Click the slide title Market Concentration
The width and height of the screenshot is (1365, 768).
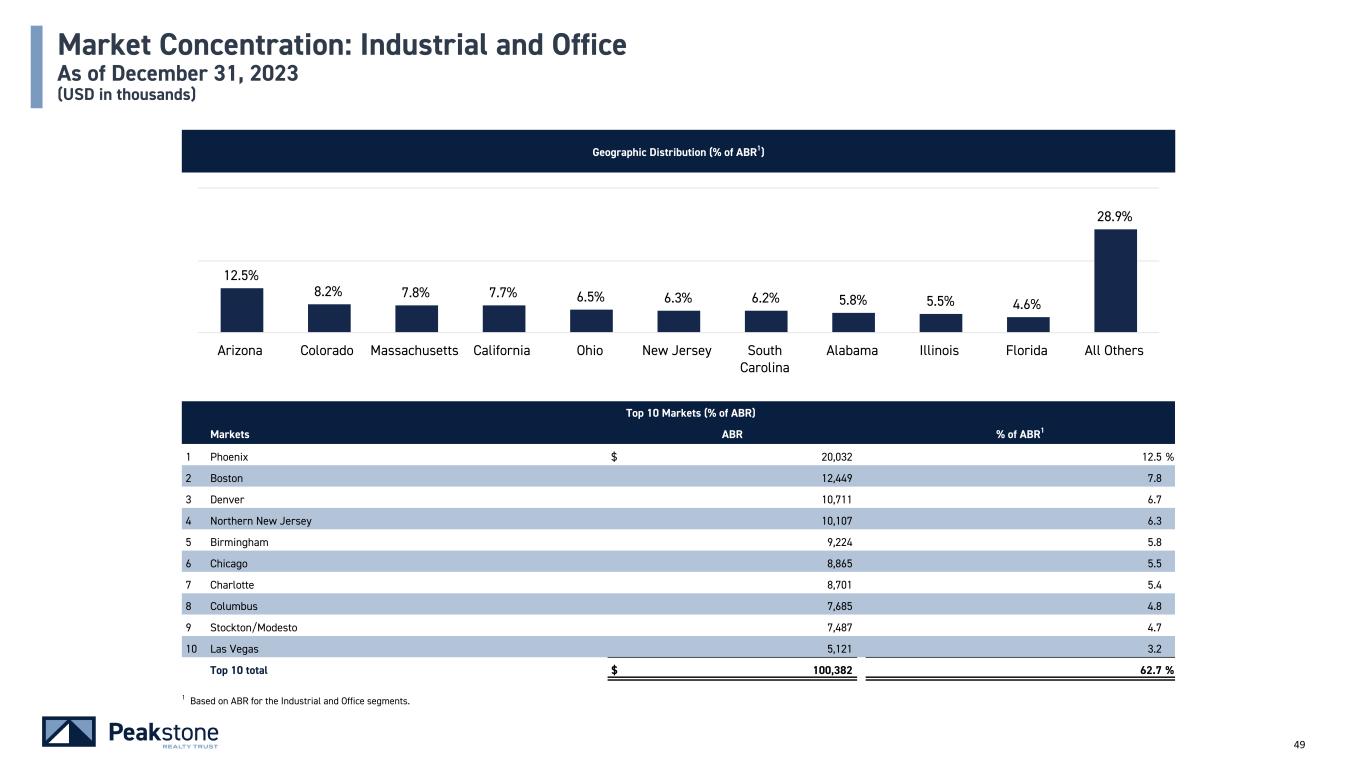342,45
